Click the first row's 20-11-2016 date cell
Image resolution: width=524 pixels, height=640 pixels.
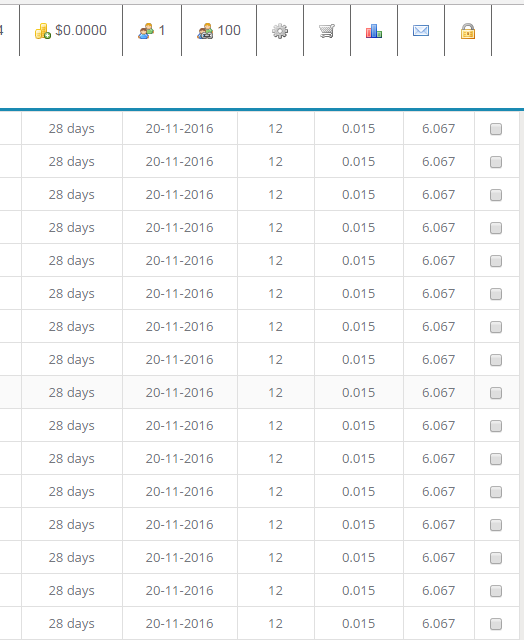coord(180,129)
